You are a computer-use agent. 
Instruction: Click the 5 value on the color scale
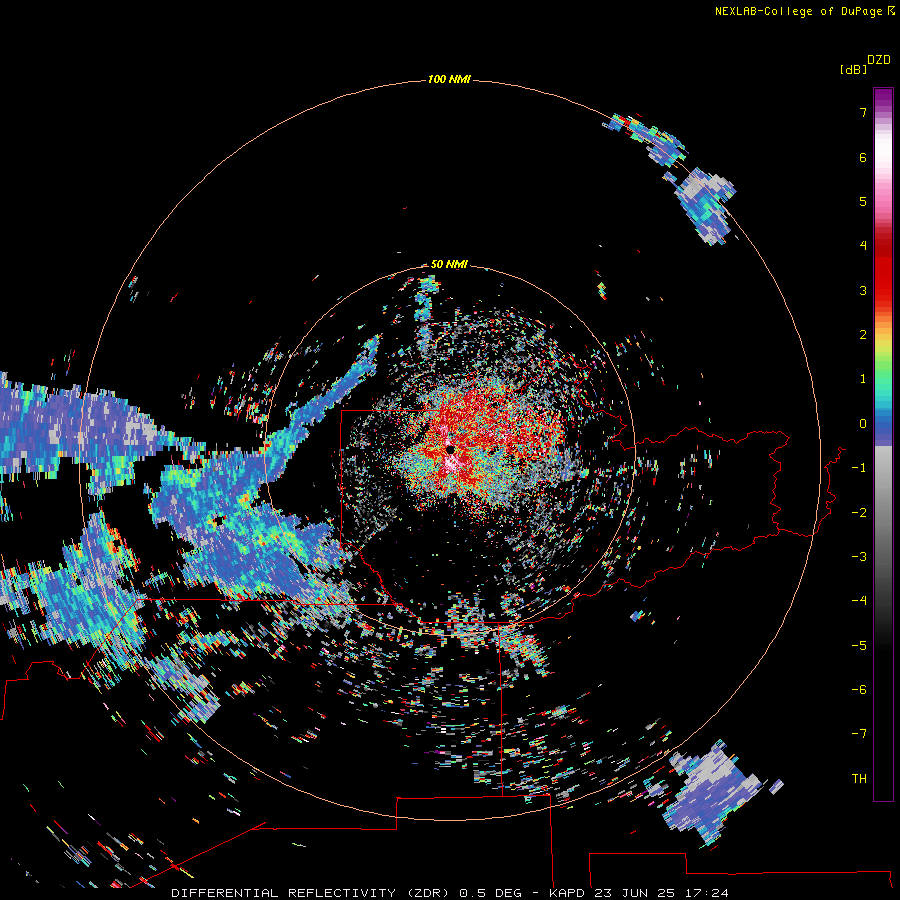tap(863, 201)
